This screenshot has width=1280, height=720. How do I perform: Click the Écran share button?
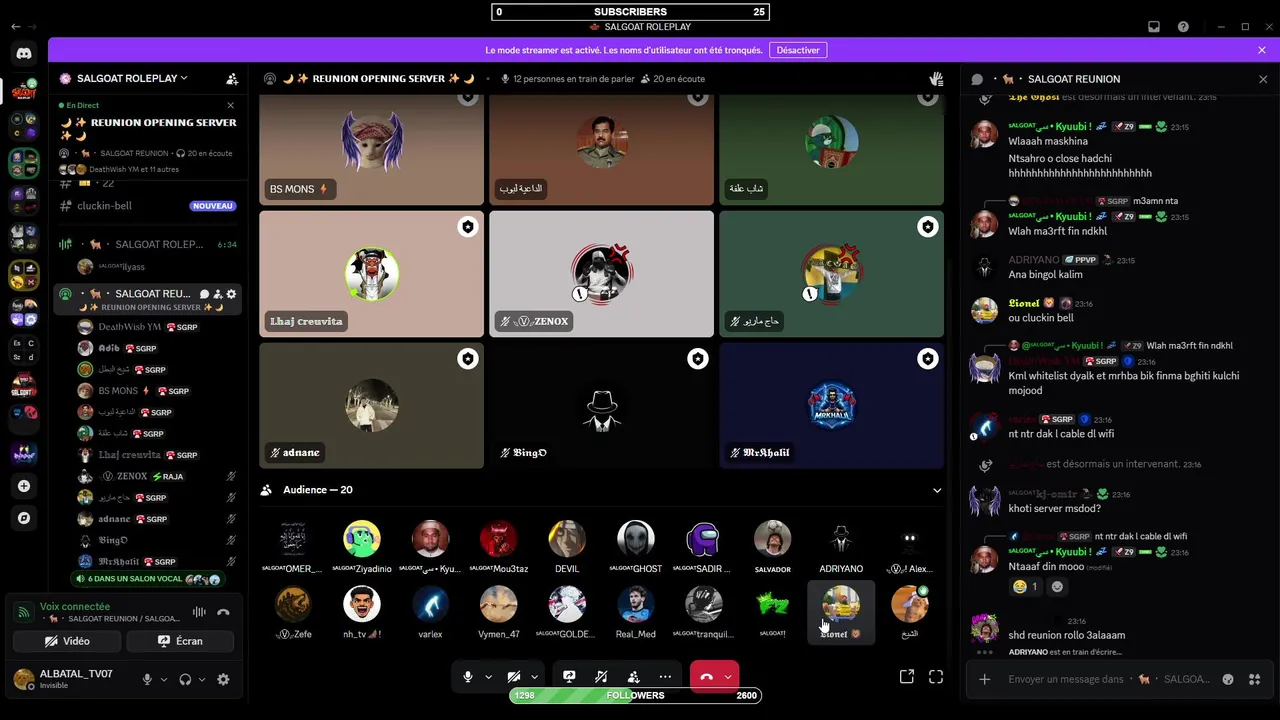coord(181,641)
